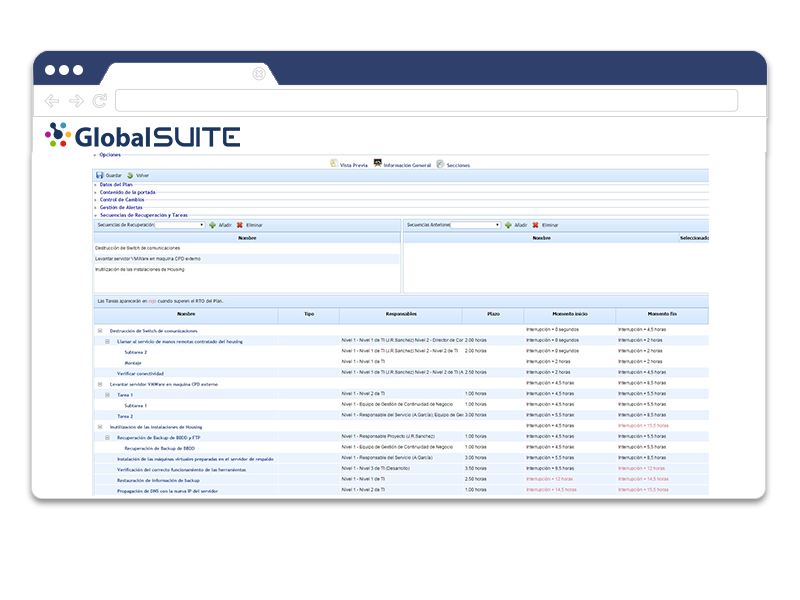Expand the Control de Cambios section
This screenshot has width=800, height=600.
click(120, 200)
